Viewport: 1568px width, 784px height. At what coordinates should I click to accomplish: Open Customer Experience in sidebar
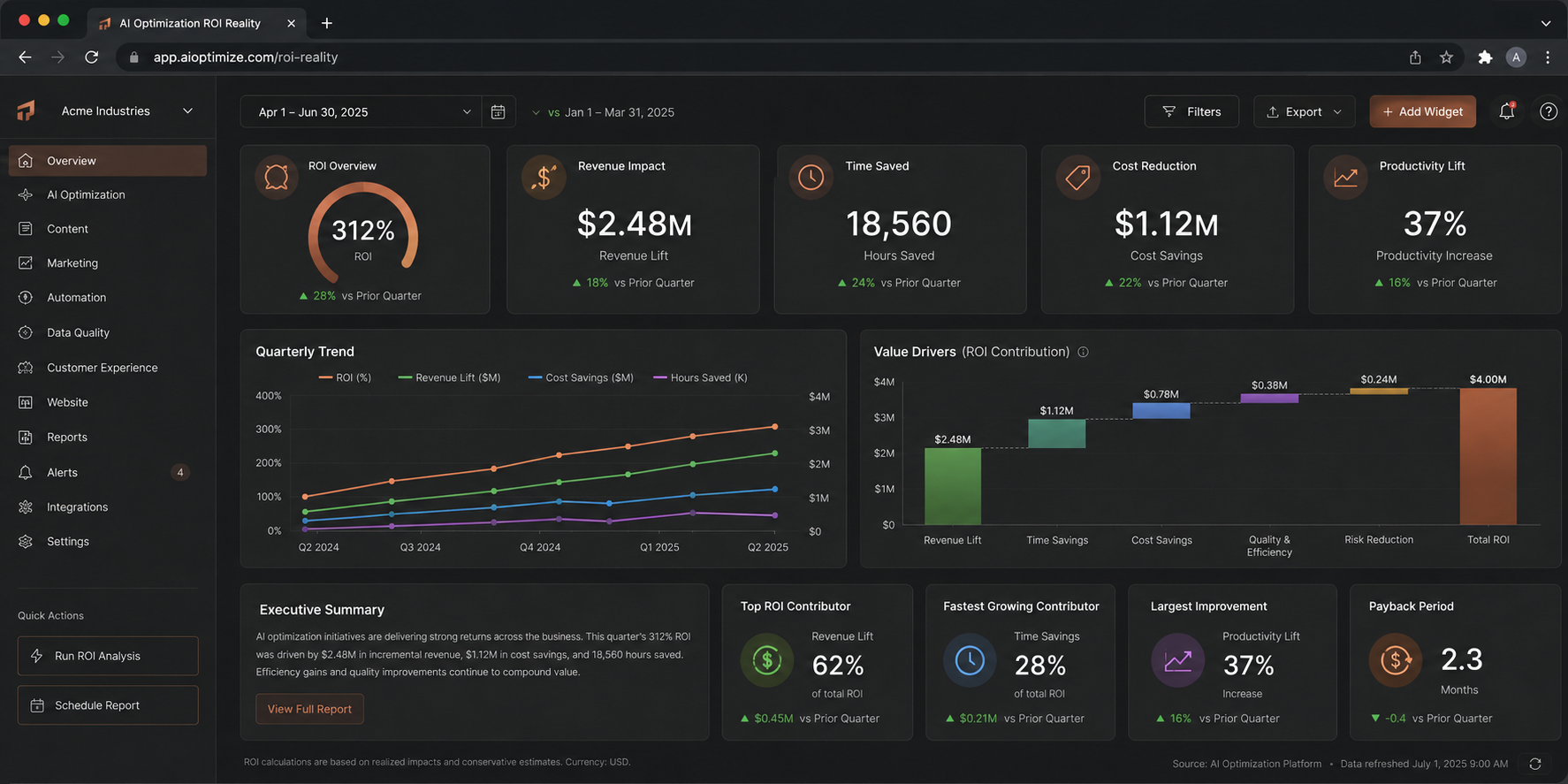(108, 368)
